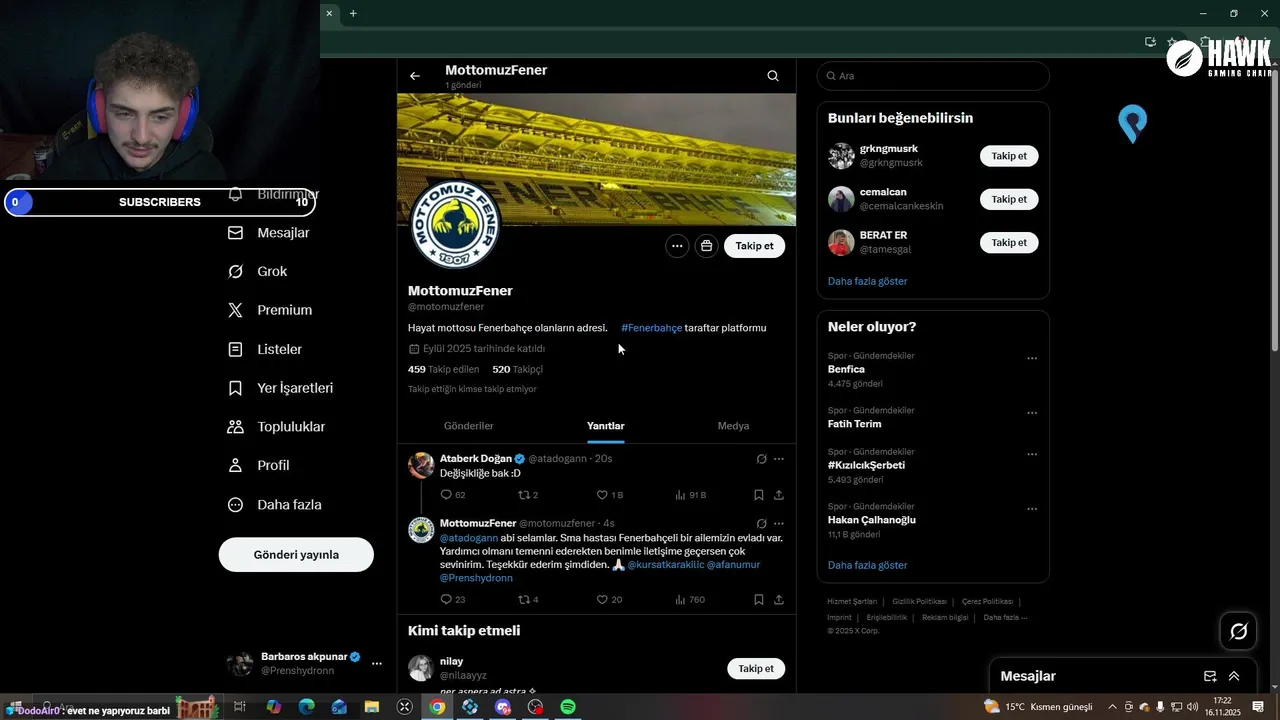The height and width of the screenshot is (720, 1280).
Task: Open Premium in the sidebar
Action: pos(270,311)
